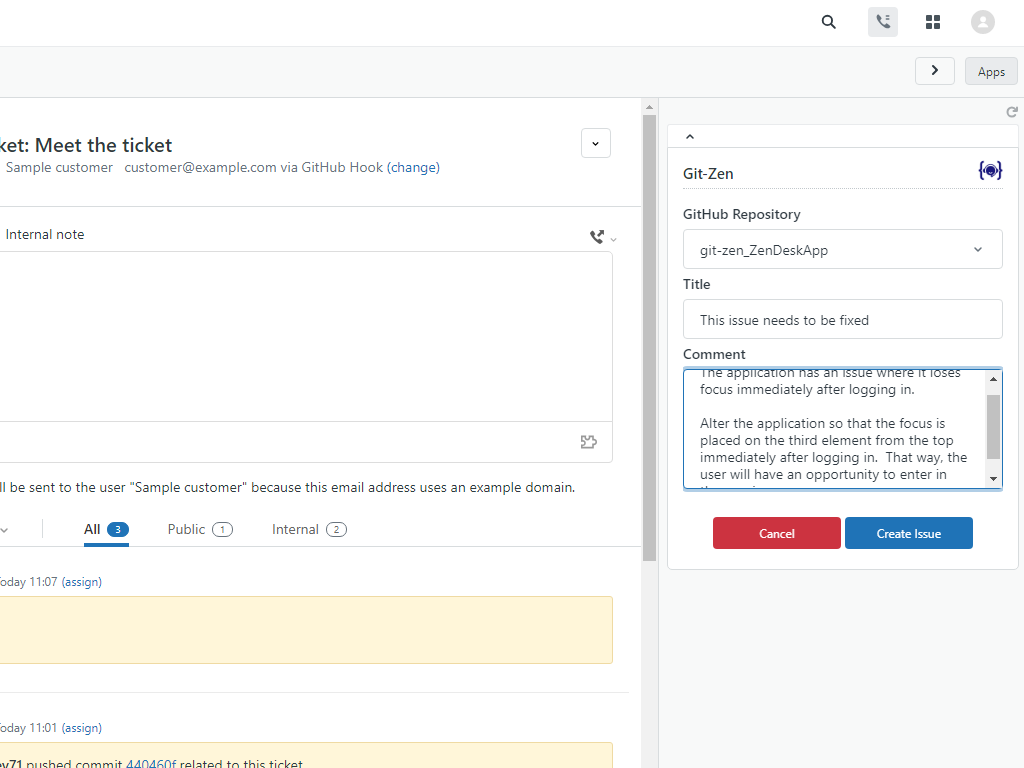The width and height of the screenshot is (1024, 768).
Task: Open the Talk phone call icon
Action: click(x=882, y=22)
